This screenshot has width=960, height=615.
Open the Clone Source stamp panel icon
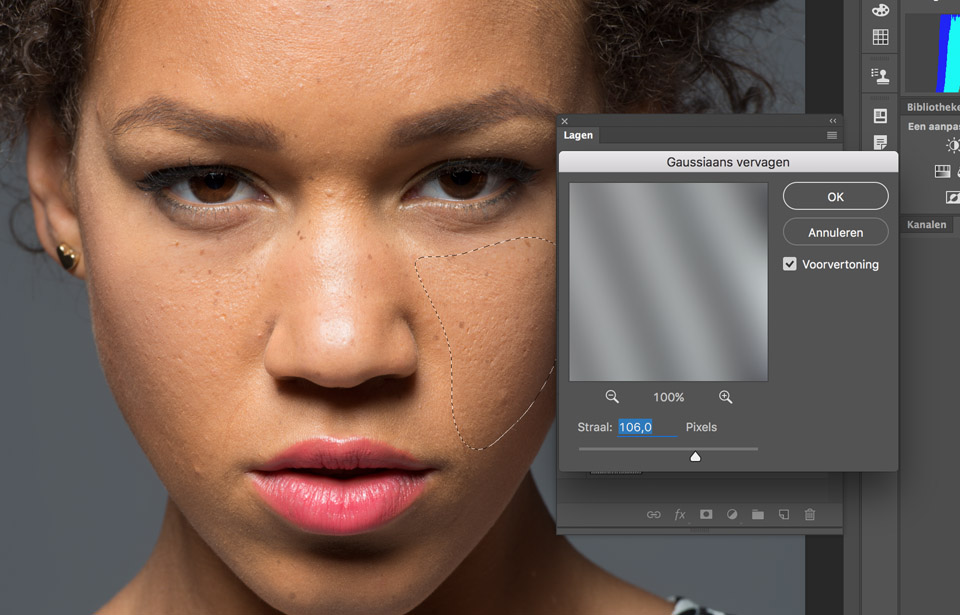[x=880, y=75]
